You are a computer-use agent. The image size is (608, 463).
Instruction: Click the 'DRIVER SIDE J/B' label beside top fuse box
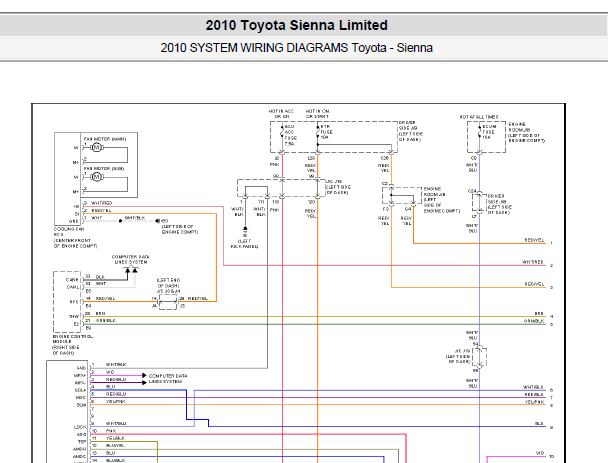pos(411,131)
